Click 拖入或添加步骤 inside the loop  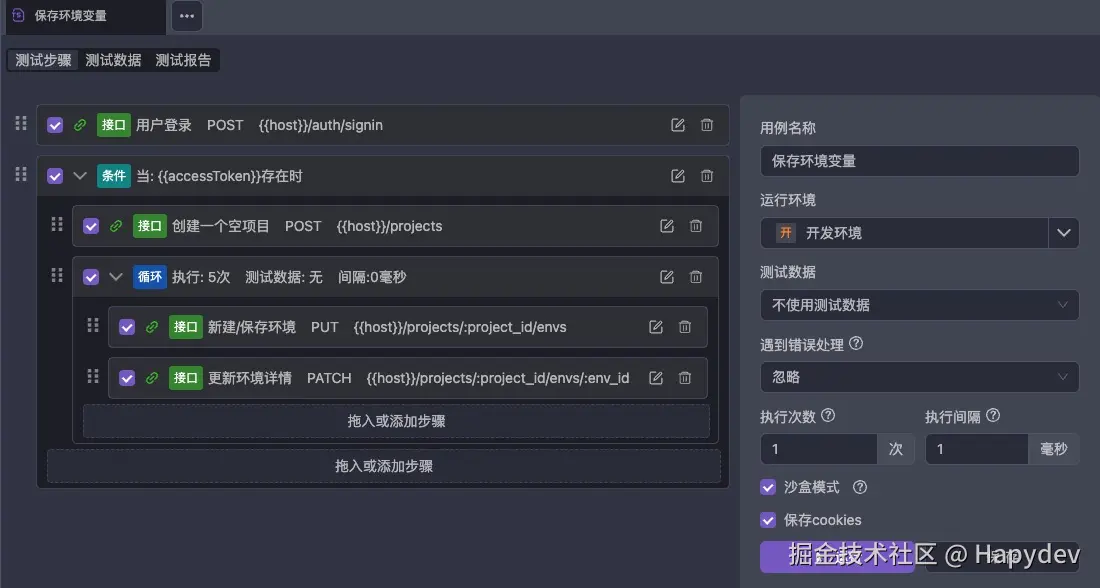(396, 421)
